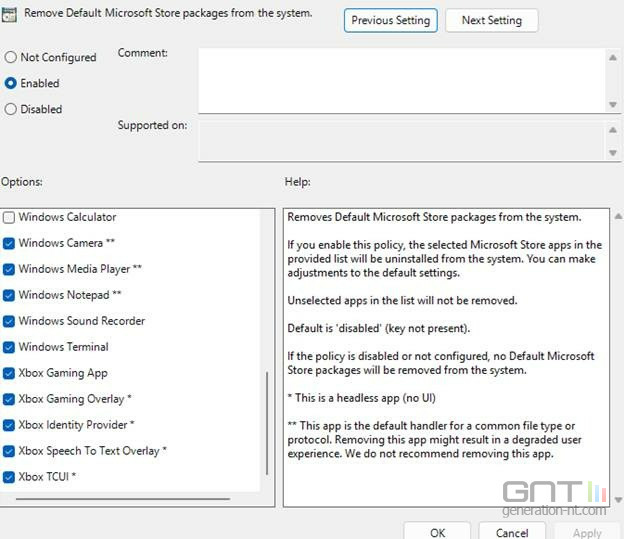Uncheck the Xbox TCUI checkbox
Image resolution: width=624 pixels, height=539 pixels.
(9, 477)
